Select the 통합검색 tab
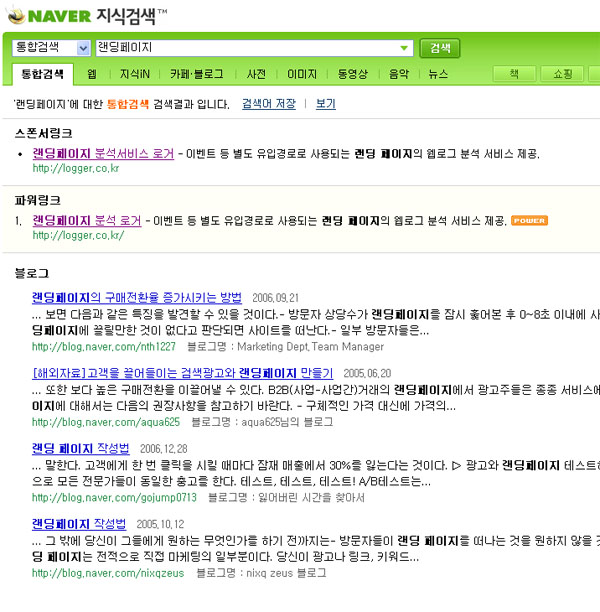The height and width of the screenshot is (612, 600). 42,74
